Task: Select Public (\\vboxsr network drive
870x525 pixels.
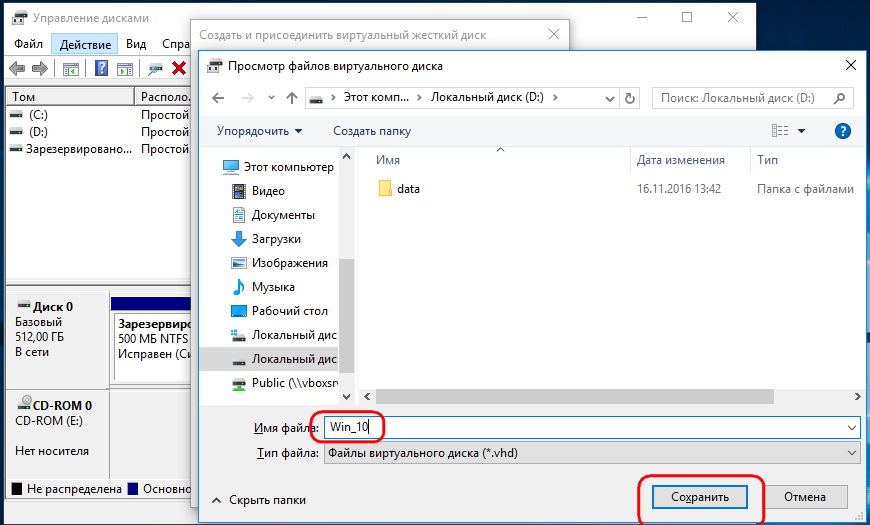Action: (284, 383)
